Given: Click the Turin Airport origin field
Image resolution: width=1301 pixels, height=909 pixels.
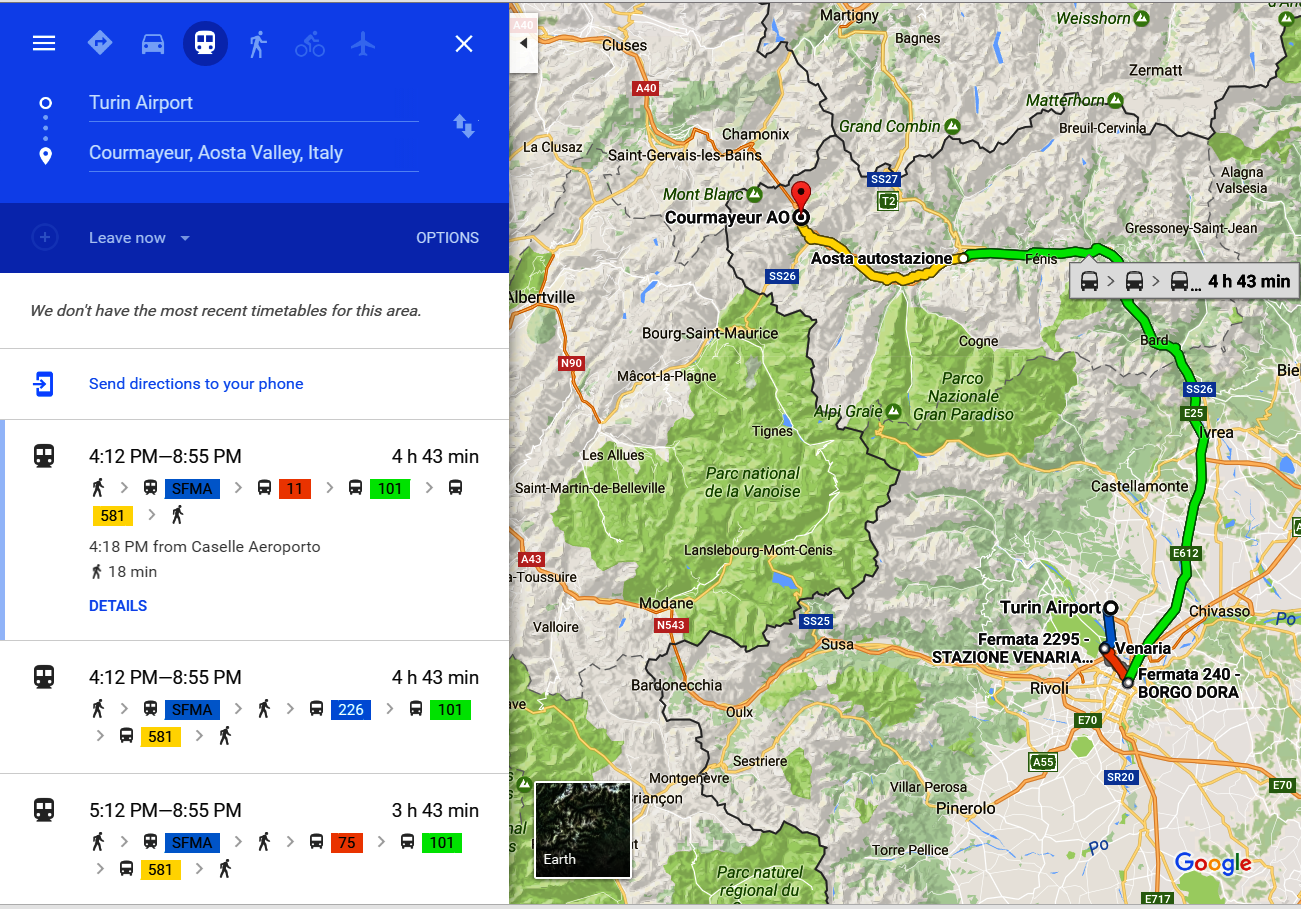Looking at the screenshot, I should (253, 103).
